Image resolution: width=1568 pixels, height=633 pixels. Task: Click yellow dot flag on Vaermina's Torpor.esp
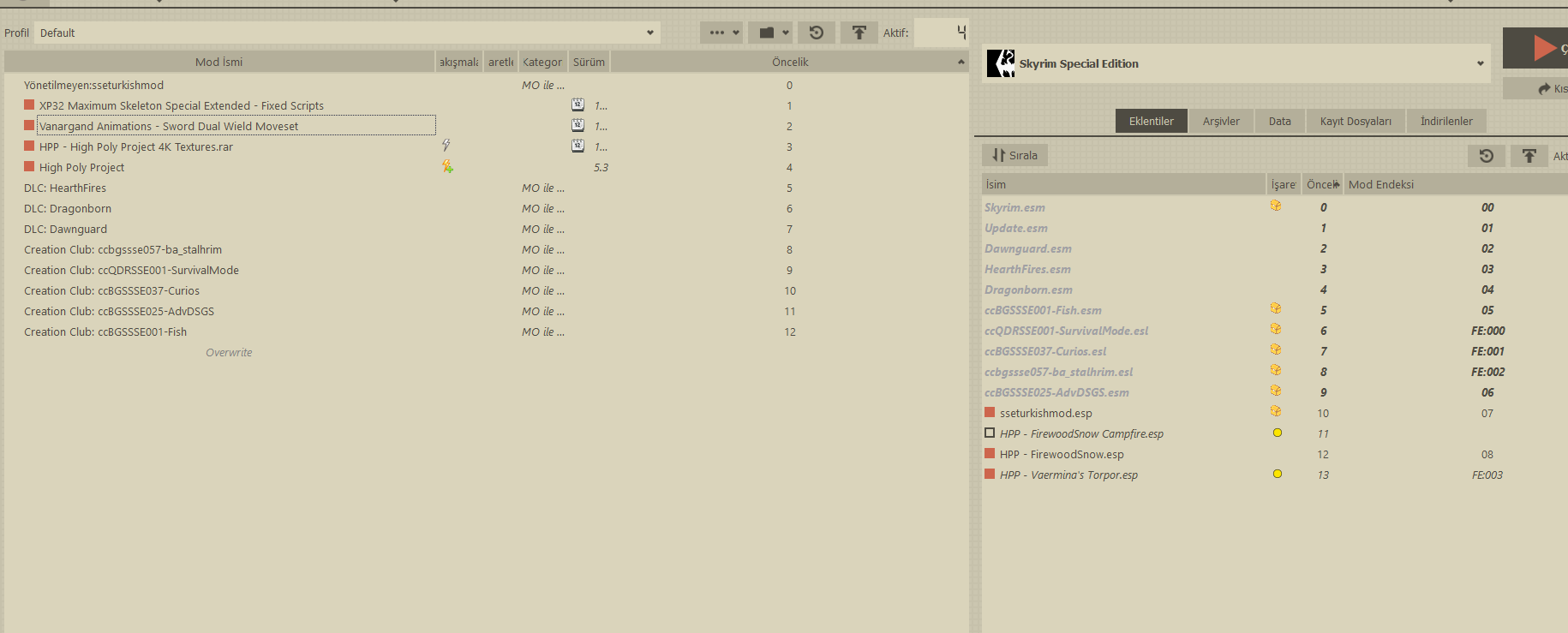point(1278,474)
